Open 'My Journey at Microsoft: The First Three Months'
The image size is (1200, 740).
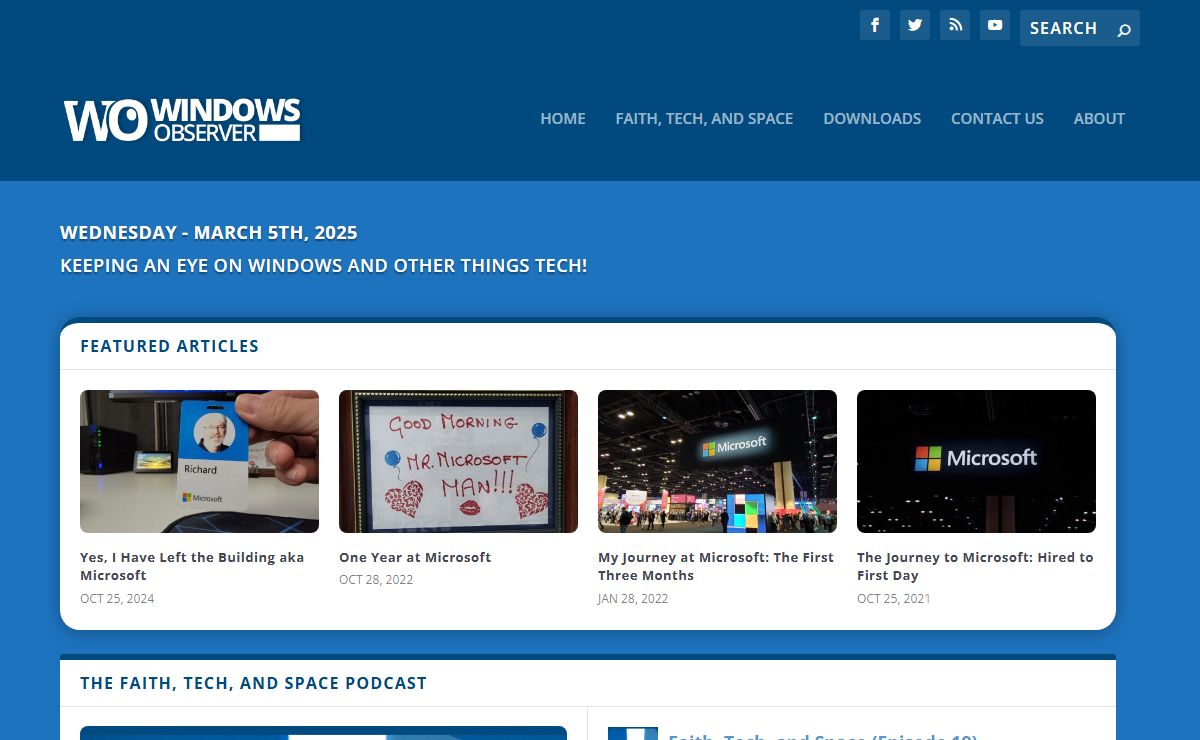716,566
